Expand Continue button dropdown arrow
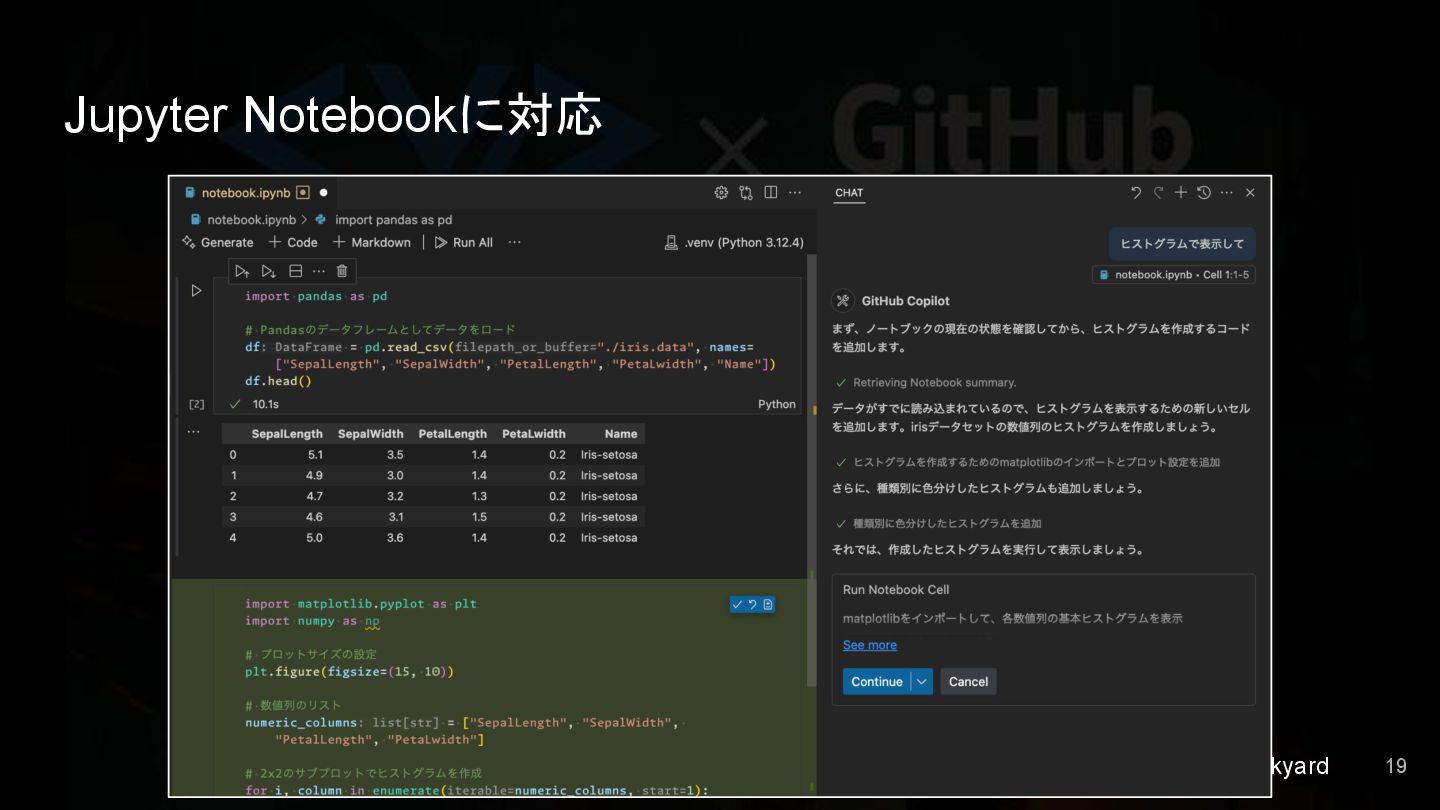This screenshot has width=1440, height=810. point(922,681)
